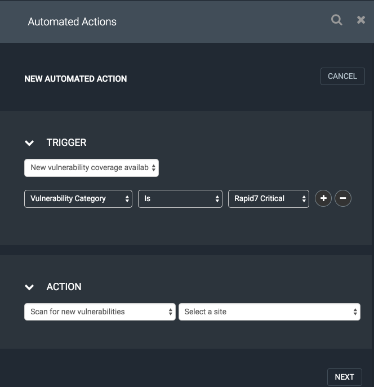The height and width of the screenshot is (387, 374).
Task: Open the Select a site dropdown
Action: (x=269, y=312)
